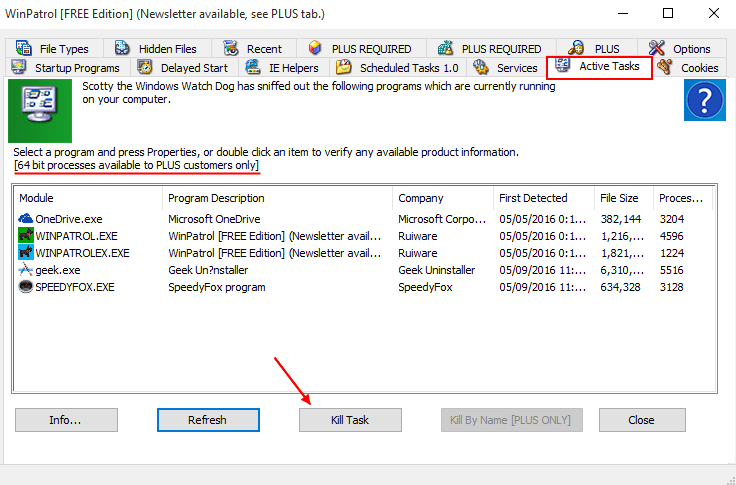Click process ID 4596
This screenshot has width=736, height=485.
(x=671, y=236)
